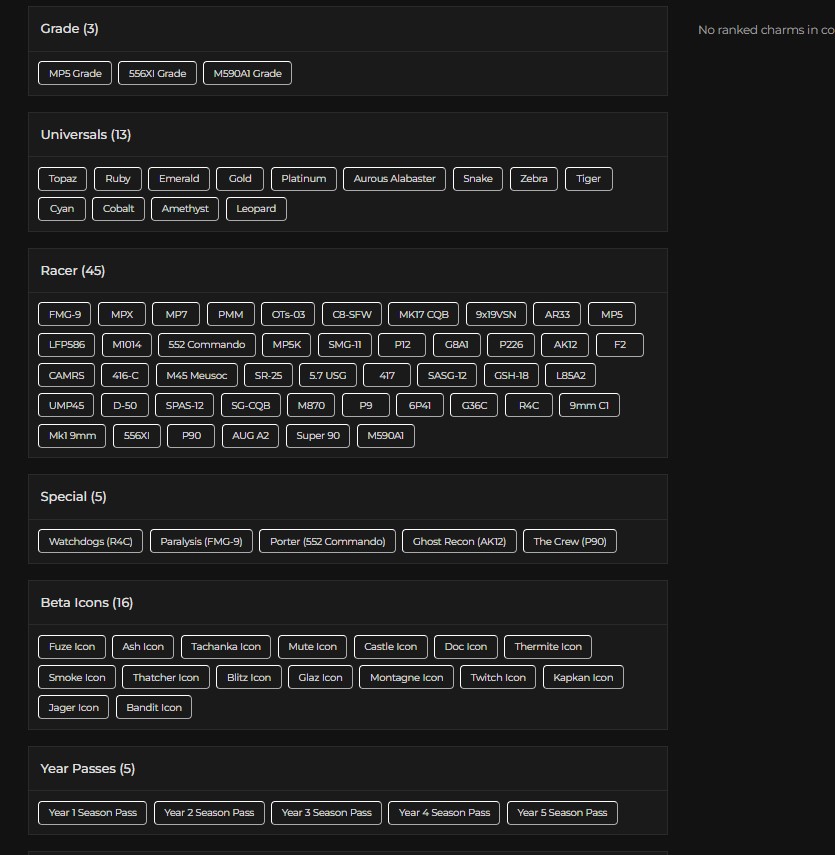Select the Fuze Icon chip
Image resolution: width=835 pixels, height=855 pixels.
coord(72,647)
